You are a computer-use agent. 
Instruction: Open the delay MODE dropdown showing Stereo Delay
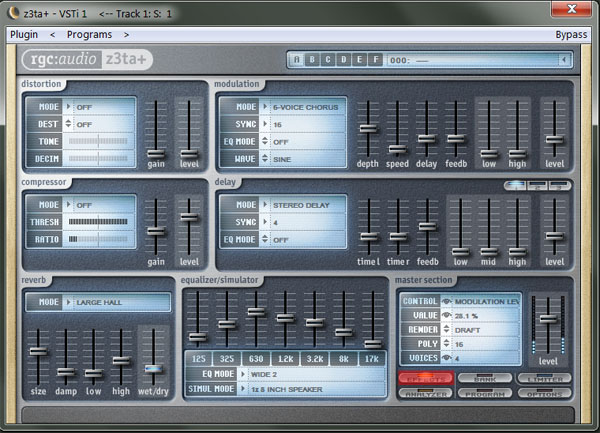(x=265, y=205)
